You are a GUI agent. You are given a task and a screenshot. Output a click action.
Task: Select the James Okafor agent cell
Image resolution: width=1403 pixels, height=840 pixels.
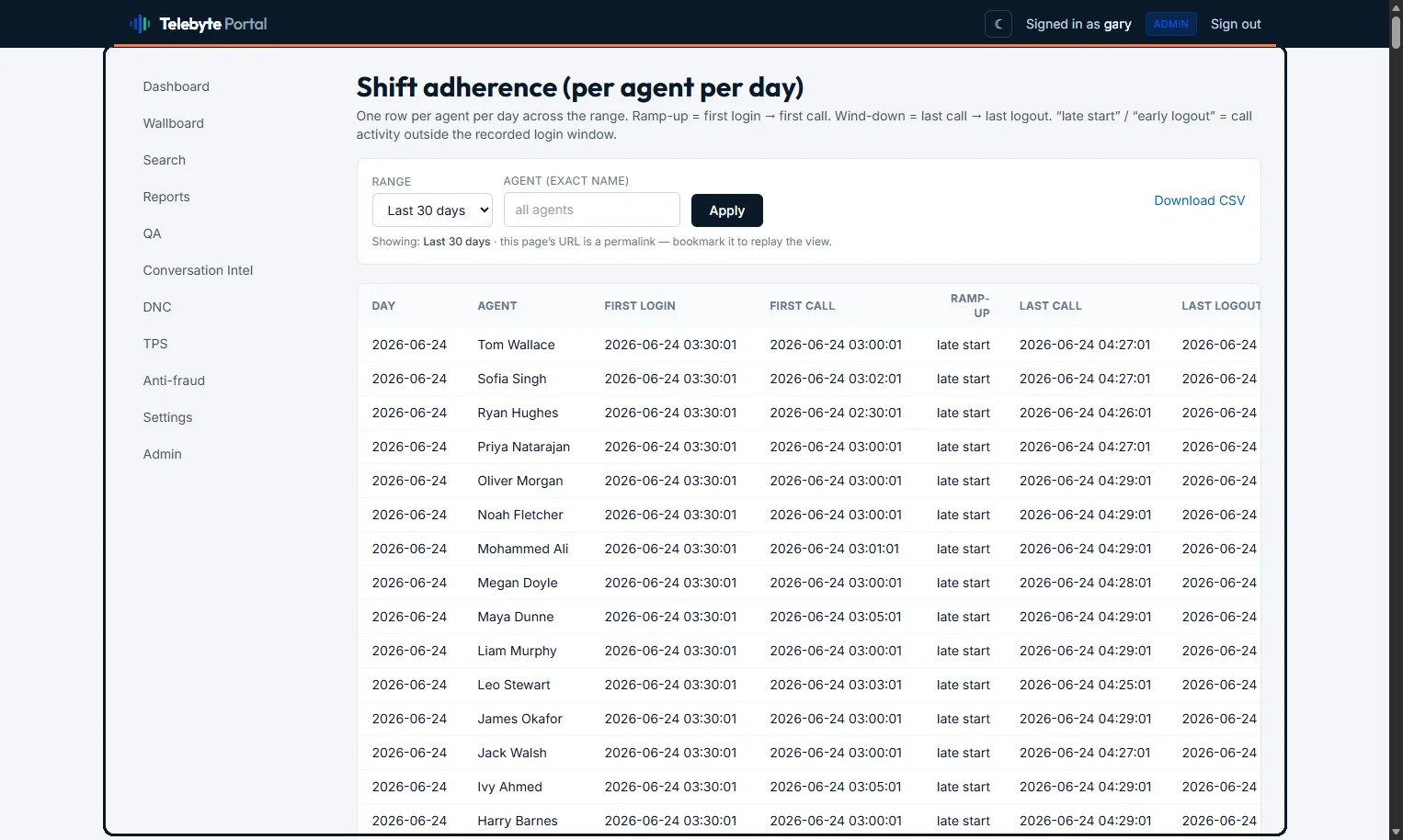point(520,719)
